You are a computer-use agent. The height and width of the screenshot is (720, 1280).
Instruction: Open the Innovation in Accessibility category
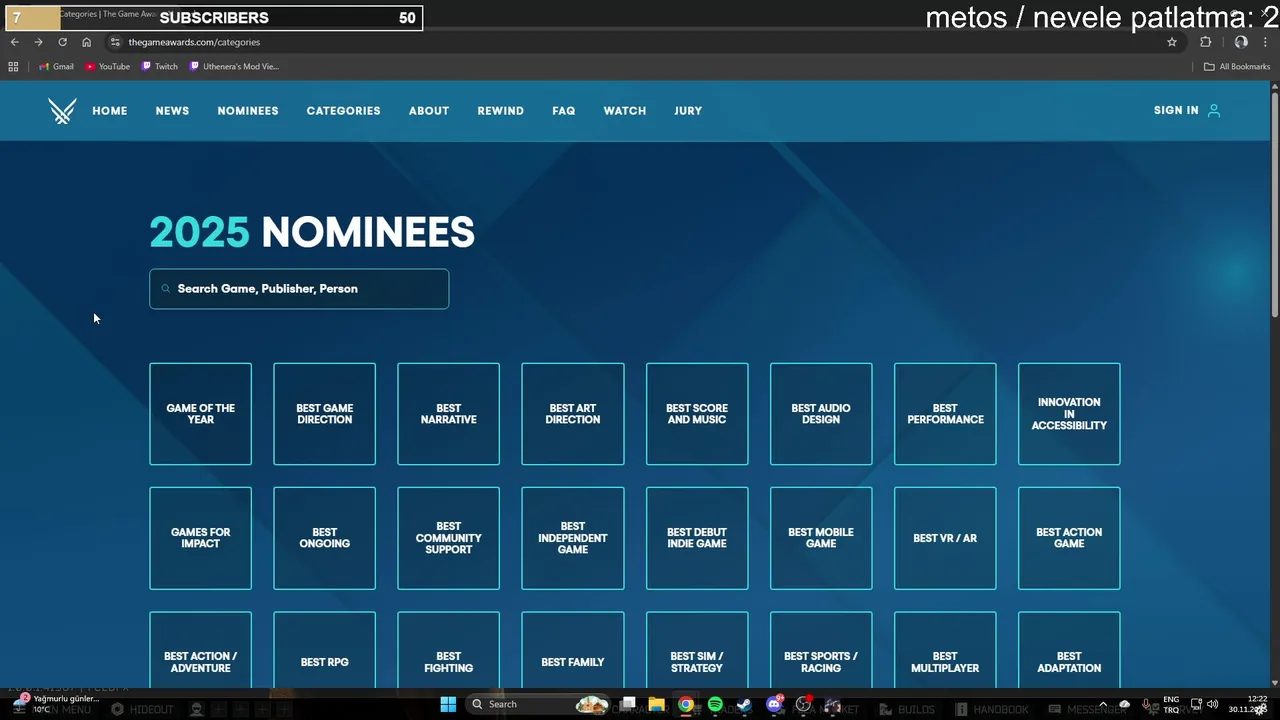1069,414
